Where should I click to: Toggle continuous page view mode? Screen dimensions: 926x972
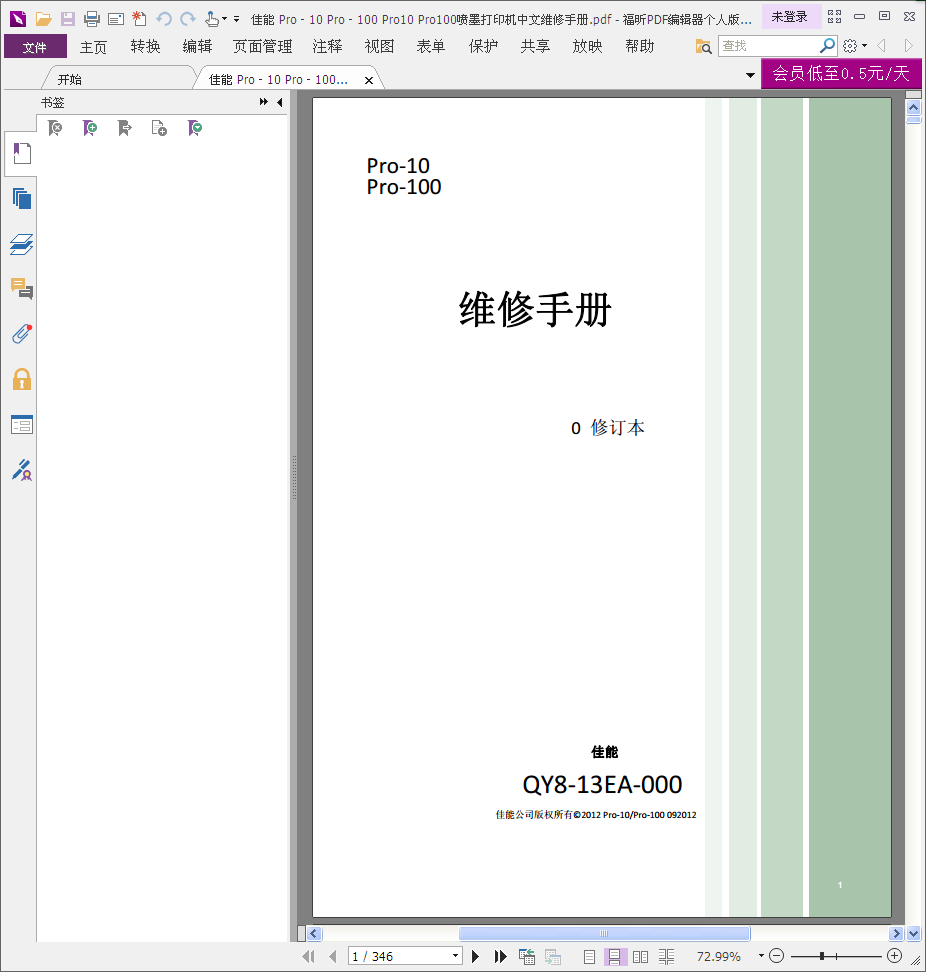pos(614,957)
